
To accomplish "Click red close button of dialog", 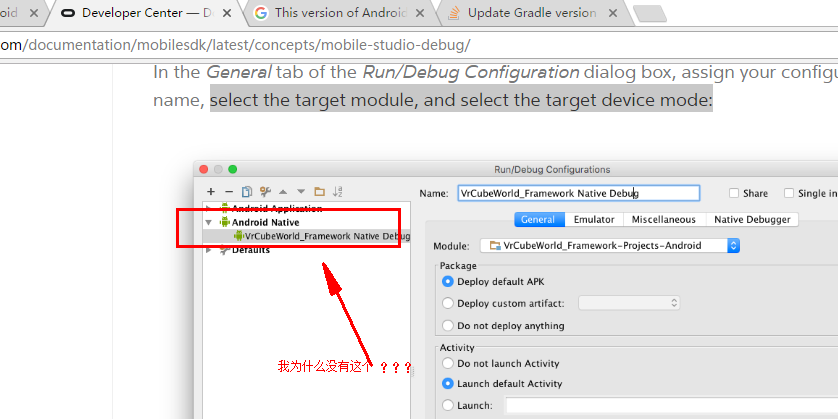I will tap(204, 169).
